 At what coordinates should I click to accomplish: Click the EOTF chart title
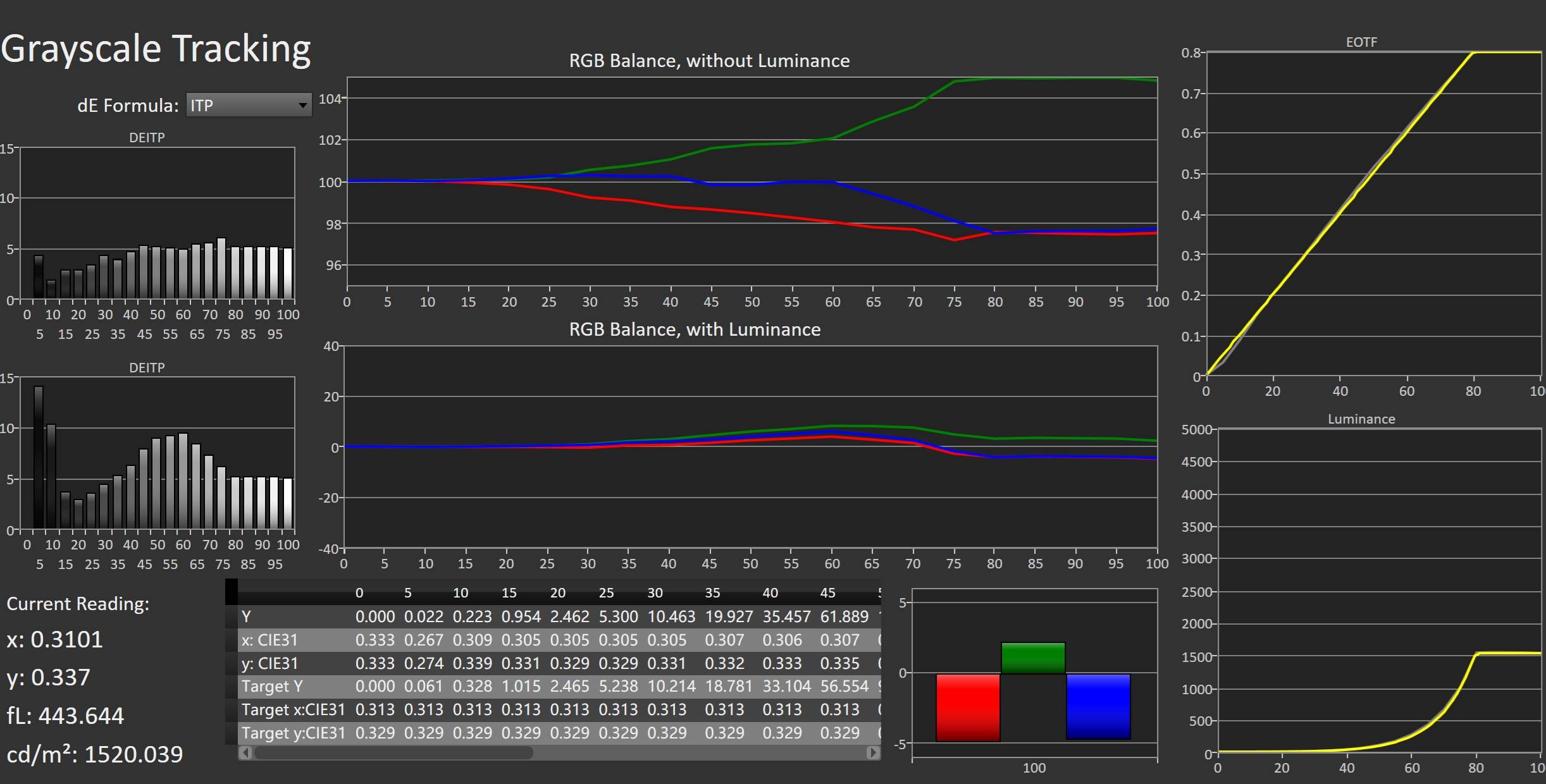pos(1361,42)
